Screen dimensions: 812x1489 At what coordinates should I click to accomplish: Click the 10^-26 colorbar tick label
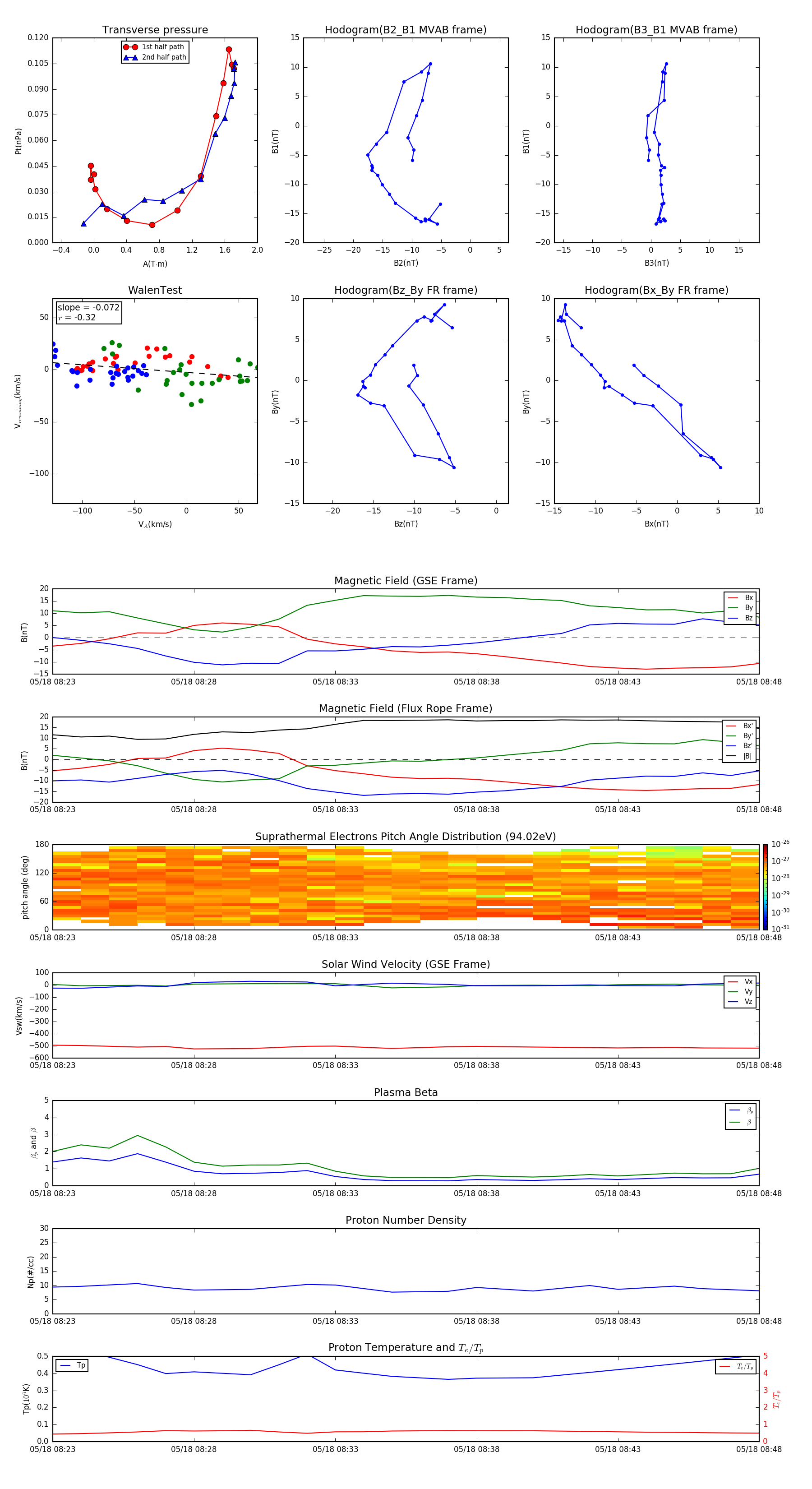[x=780, y=844]
